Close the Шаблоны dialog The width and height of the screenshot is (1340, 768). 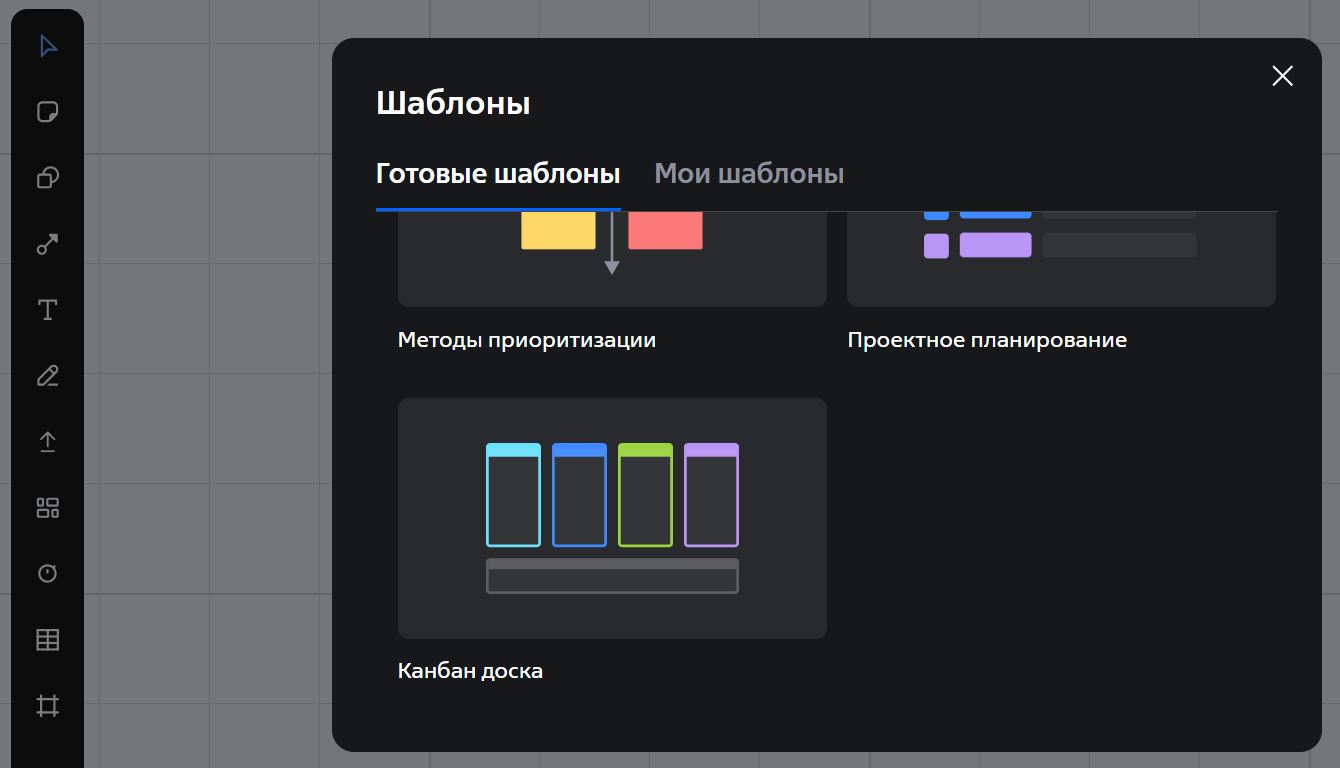pos(1282,76)
